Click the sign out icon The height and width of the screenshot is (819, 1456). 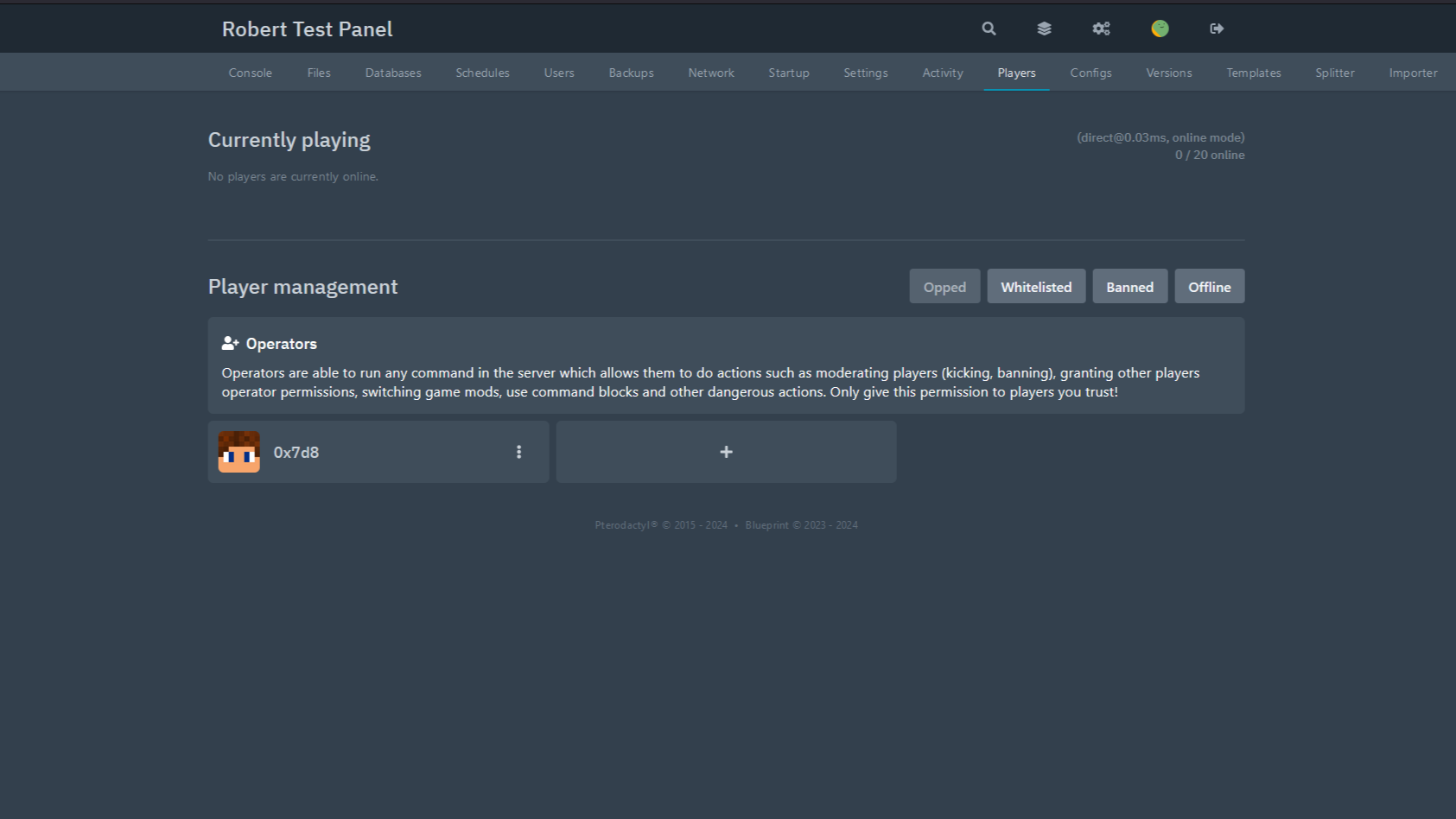click(1217, 29)
